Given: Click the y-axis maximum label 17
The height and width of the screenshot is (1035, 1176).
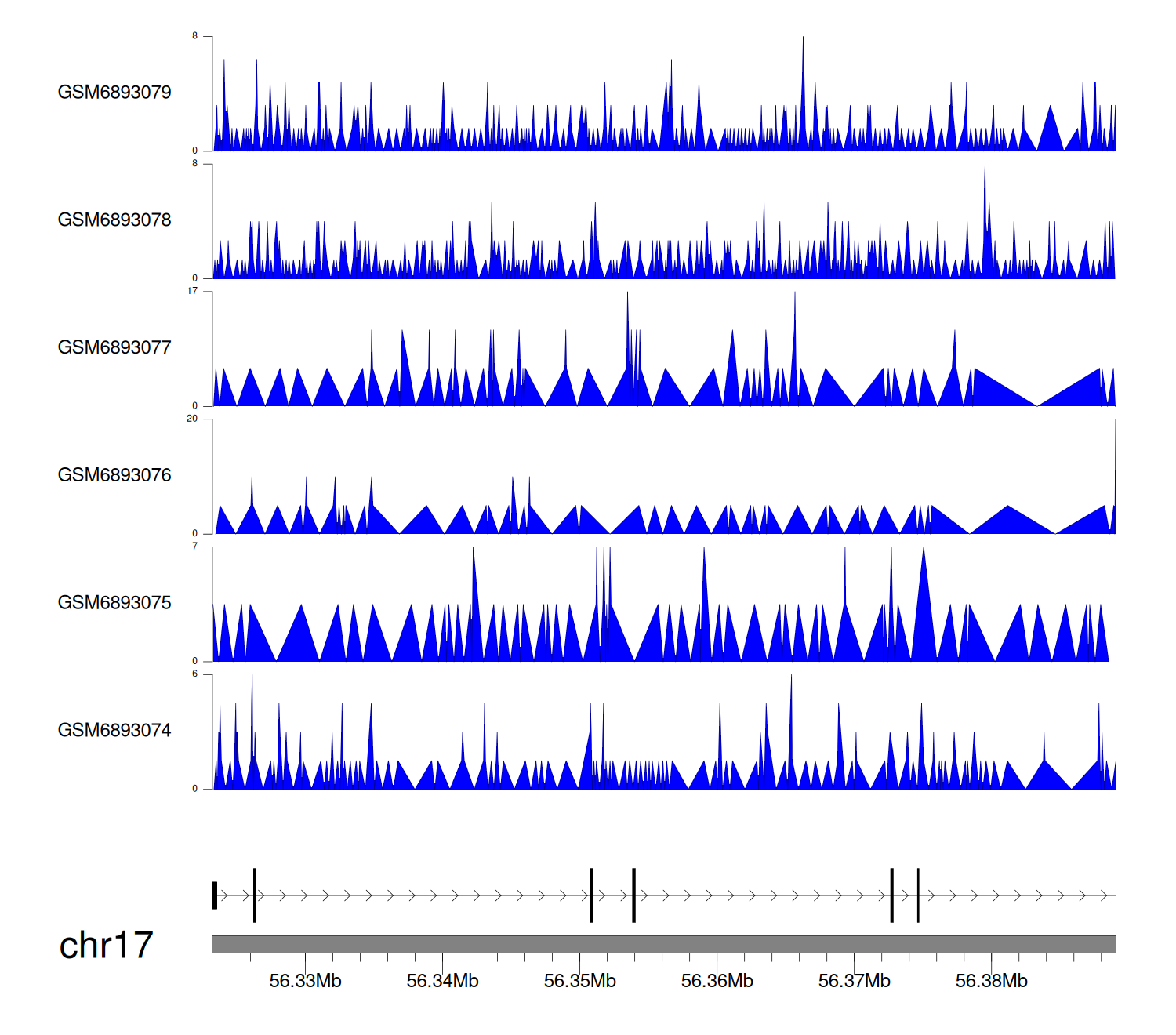Looking at the screenshot, I should pos(192,292).
